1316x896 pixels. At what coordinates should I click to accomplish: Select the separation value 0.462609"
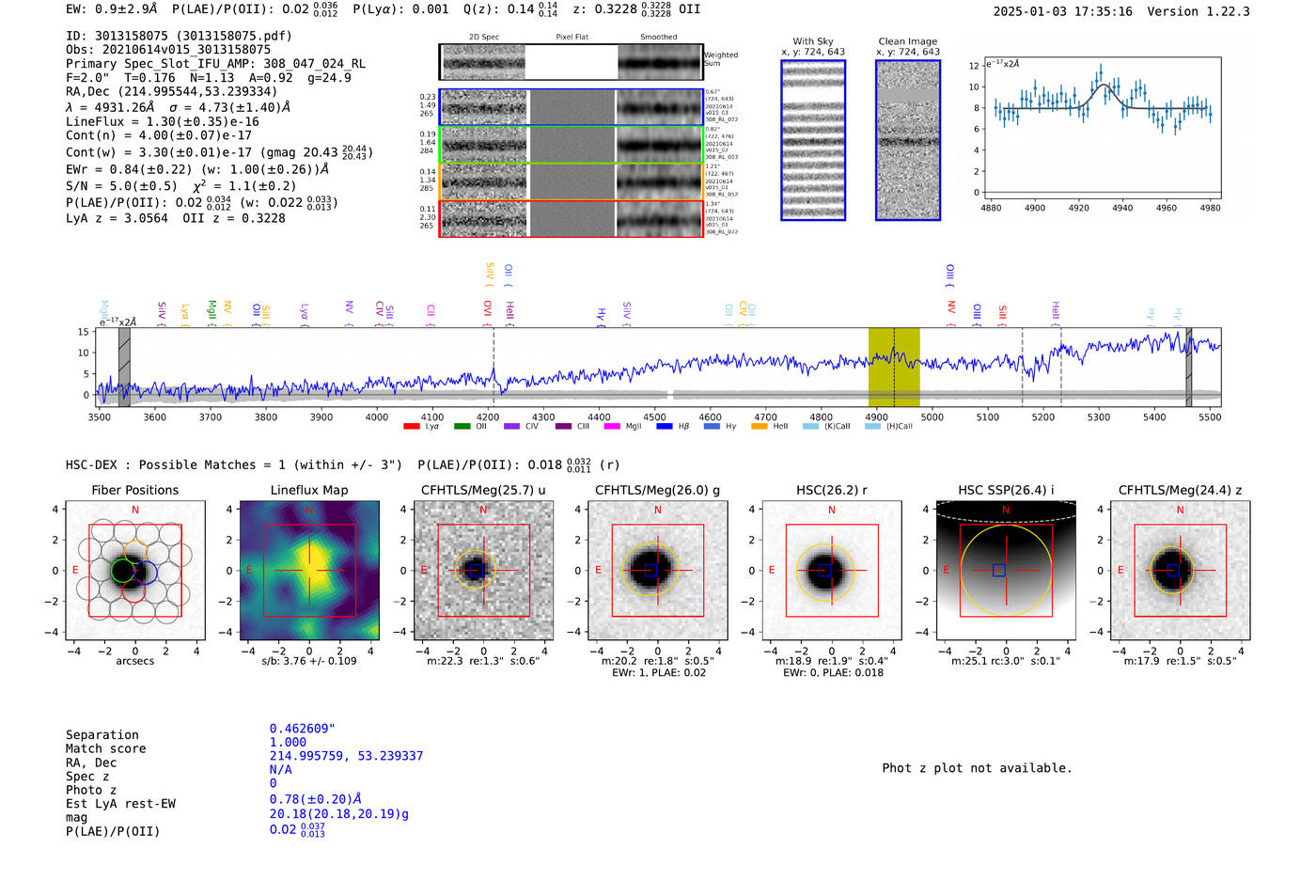point(303,729)
